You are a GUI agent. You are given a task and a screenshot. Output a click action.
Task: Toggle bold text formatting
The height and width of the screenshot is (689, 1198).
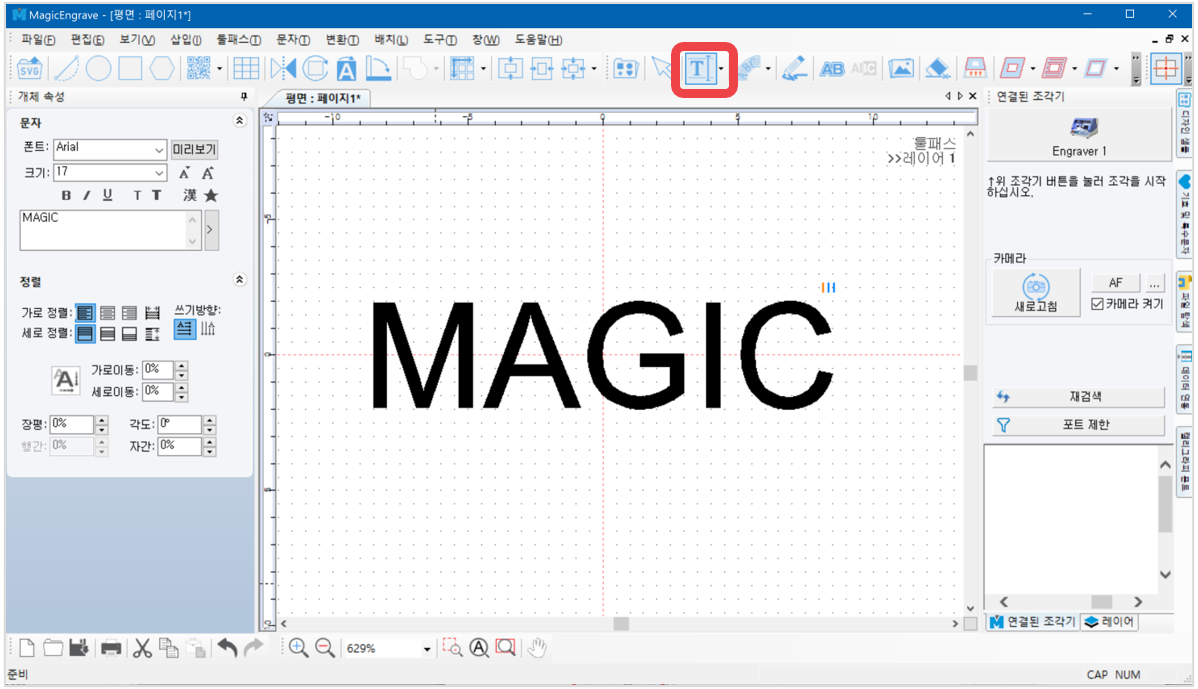[66, 196]
